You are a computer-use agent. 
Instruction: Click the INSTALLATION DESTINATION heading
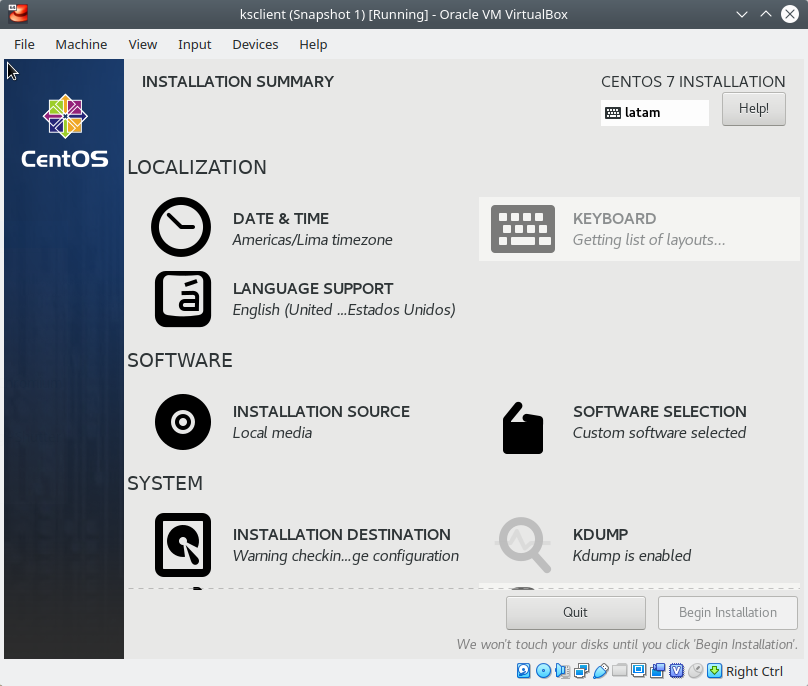tap(342, 534)
